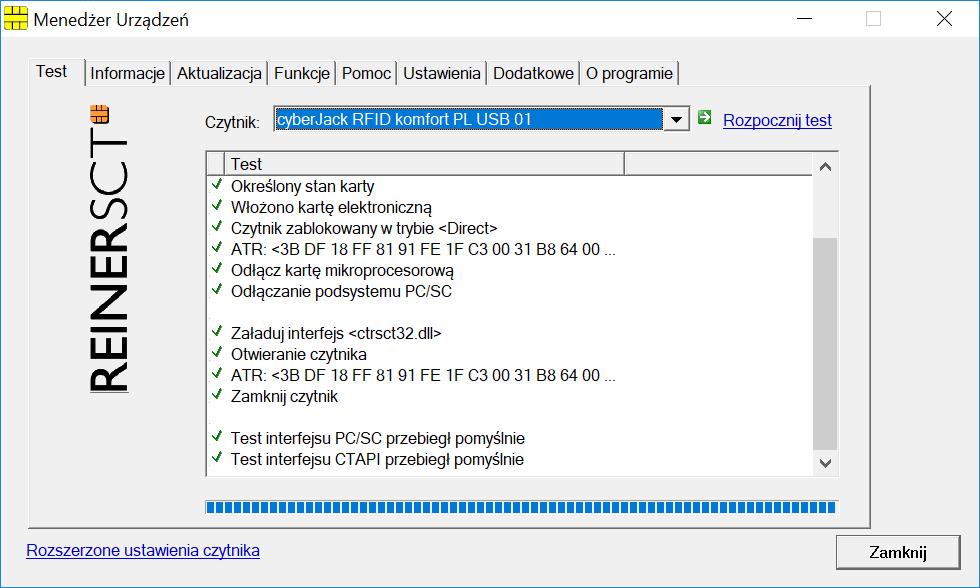Click the scroll down arrow in test list
Viewport: 980px width, 588px height.
click(x=825, y=463)
